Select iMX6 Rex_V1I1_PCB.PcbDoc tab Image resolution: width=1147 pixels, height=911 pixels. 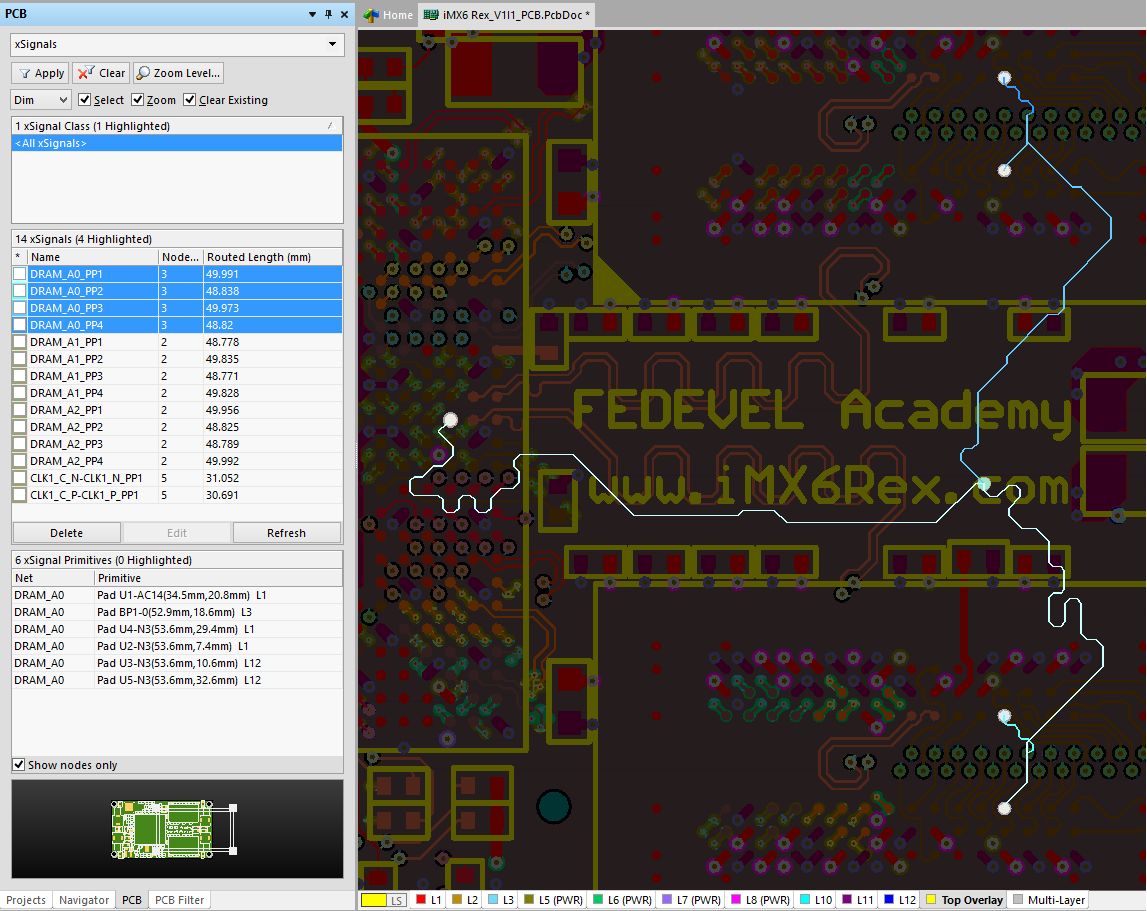(x=507, y=15)
